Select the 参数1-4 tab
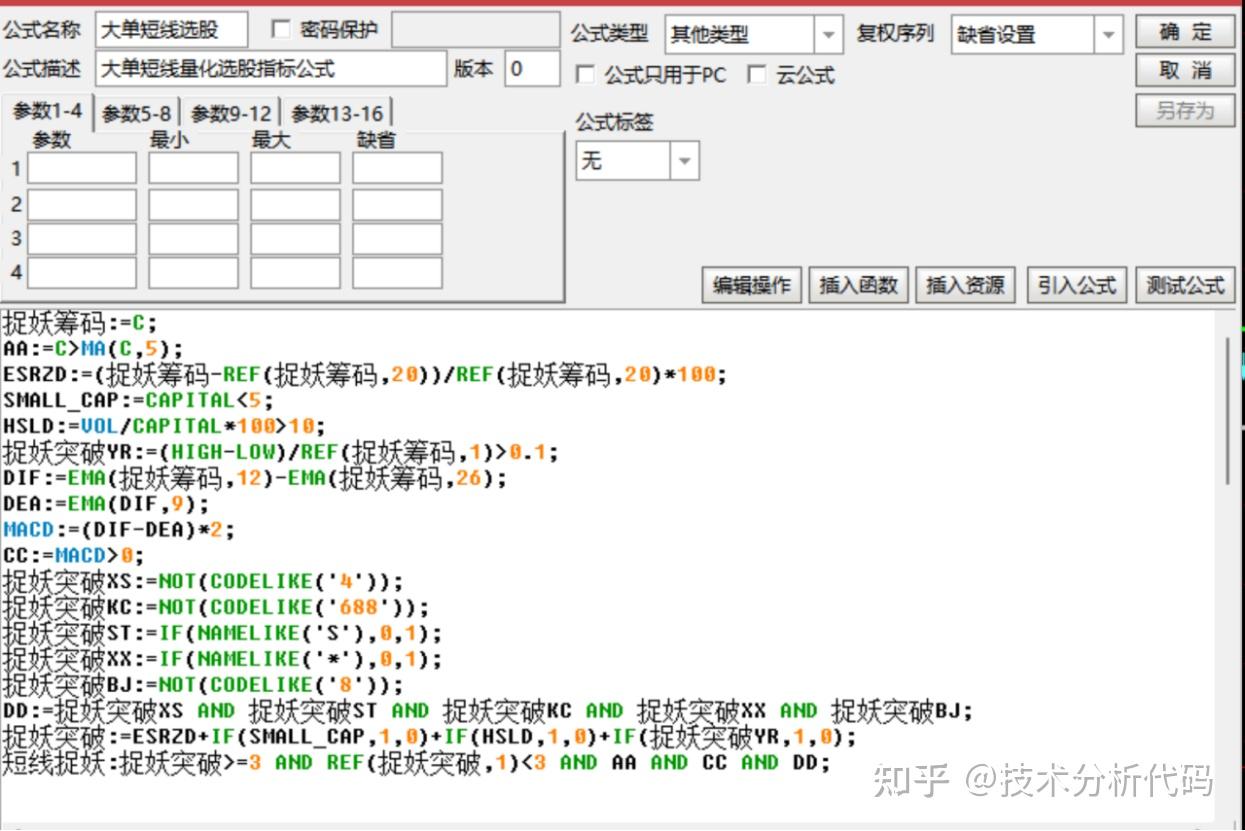The width and height of the screenshot is (1245, 831). pos(48,112)
